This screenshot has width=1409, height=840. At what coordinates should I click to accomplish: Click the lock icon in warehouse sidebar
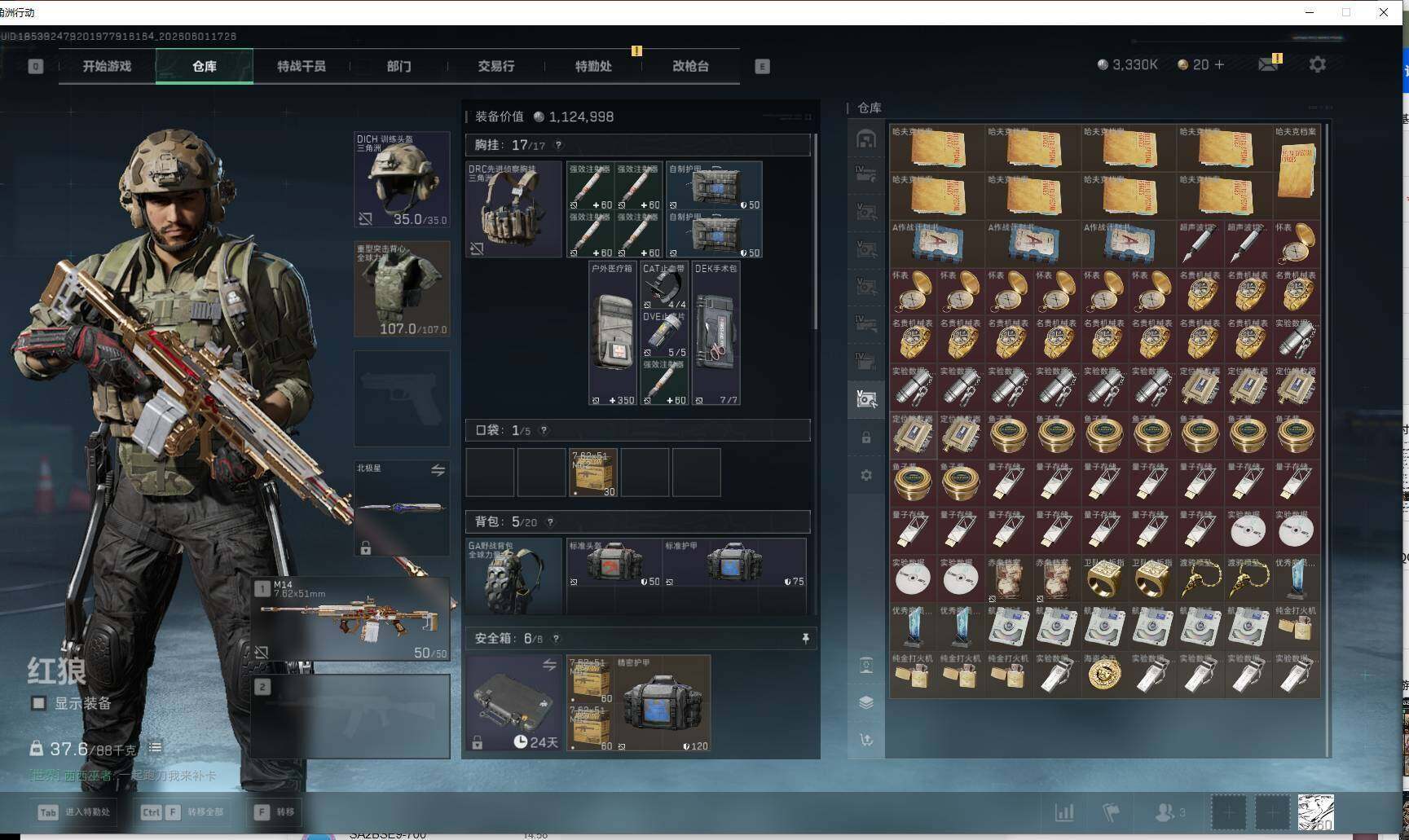click(866, 438)
